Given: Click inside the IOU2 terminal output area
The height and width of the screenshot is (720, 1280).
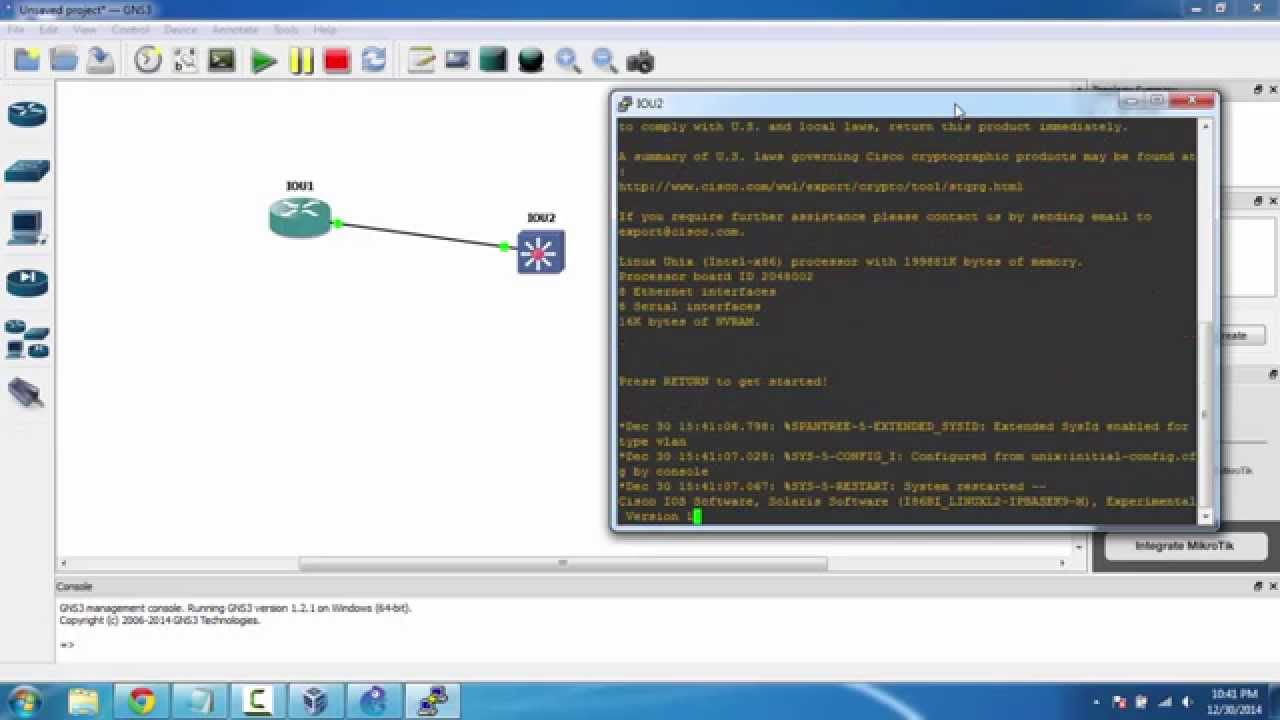Looking at the screenshot, I should tap(907, 321).
